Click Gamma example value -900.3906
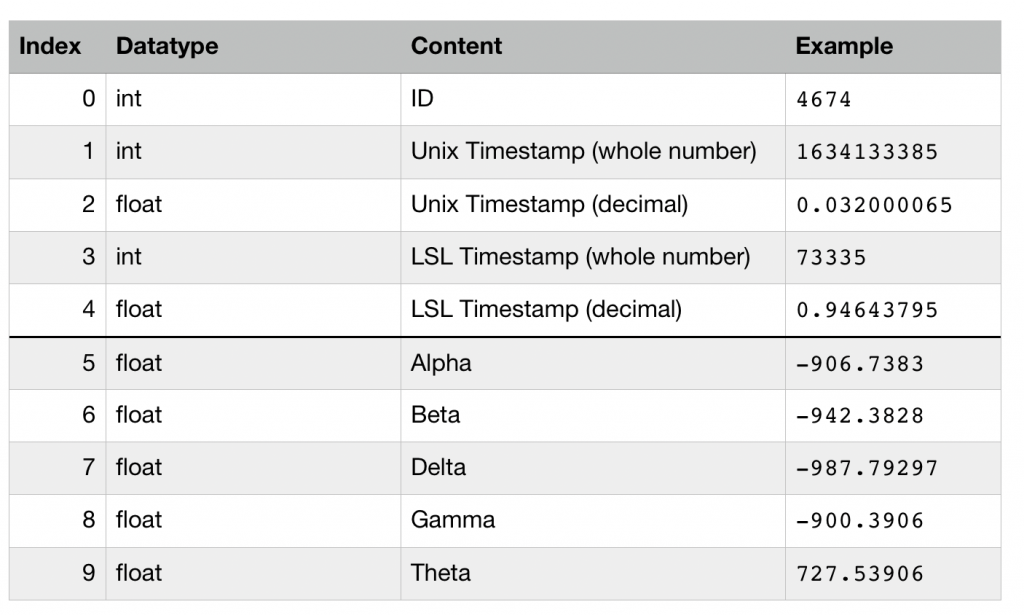 coord(859,520)
